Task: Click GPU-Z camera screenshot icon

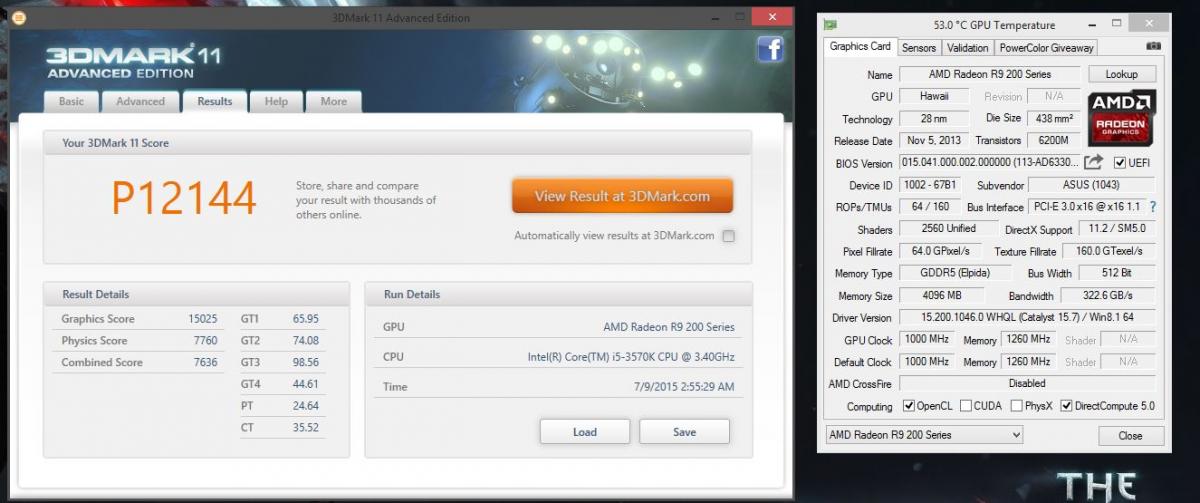Action: pyautogui.click(x=1153, y=46)
